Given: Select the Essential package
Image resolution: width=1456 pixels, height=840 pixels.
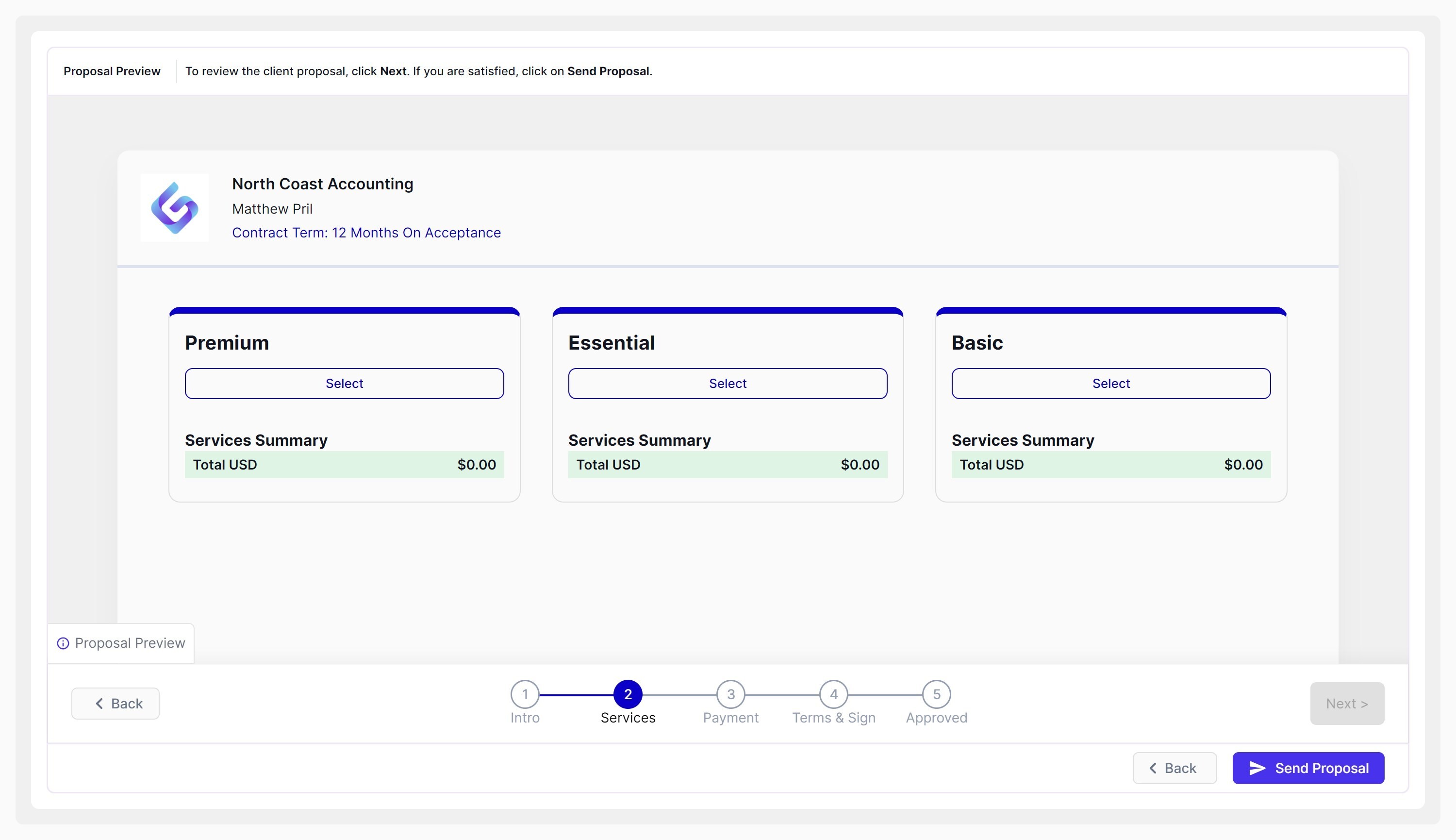Looking at the screenshot, I should 727,384.
